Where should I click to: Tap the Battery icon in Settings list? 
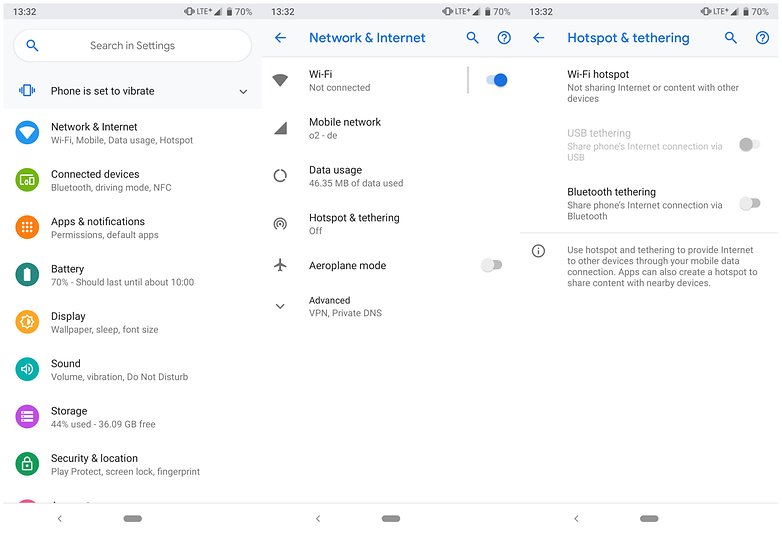click(27, 275)
